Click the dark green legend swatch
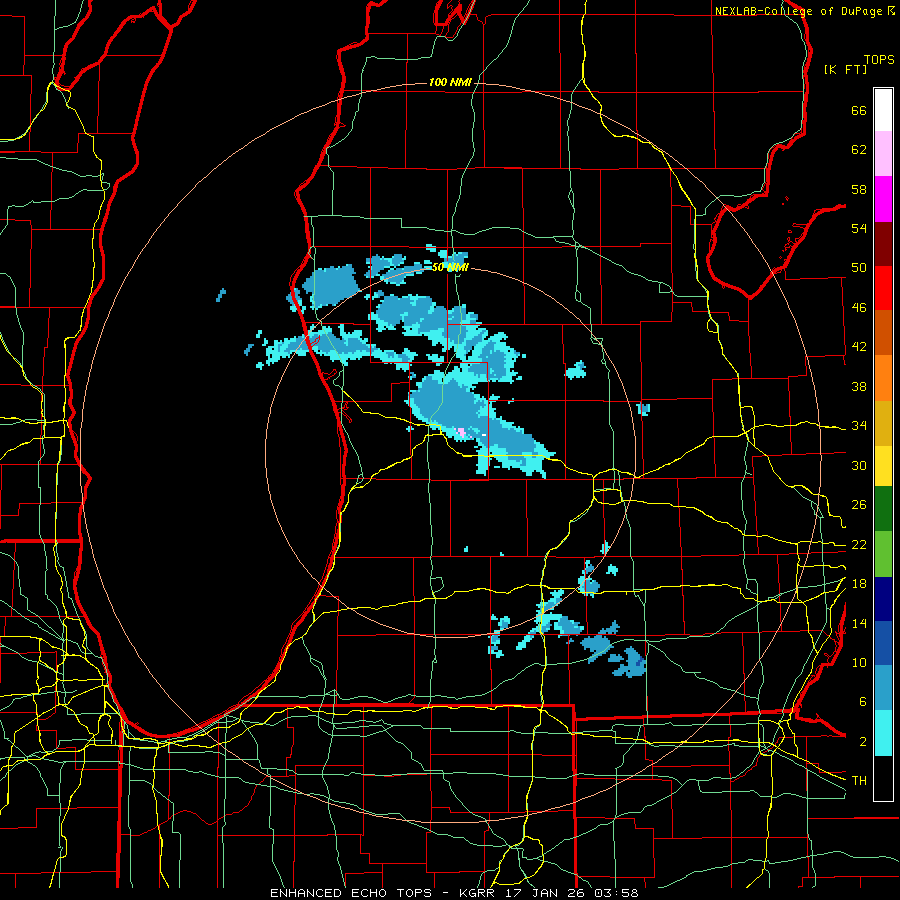 coord(883,509)
